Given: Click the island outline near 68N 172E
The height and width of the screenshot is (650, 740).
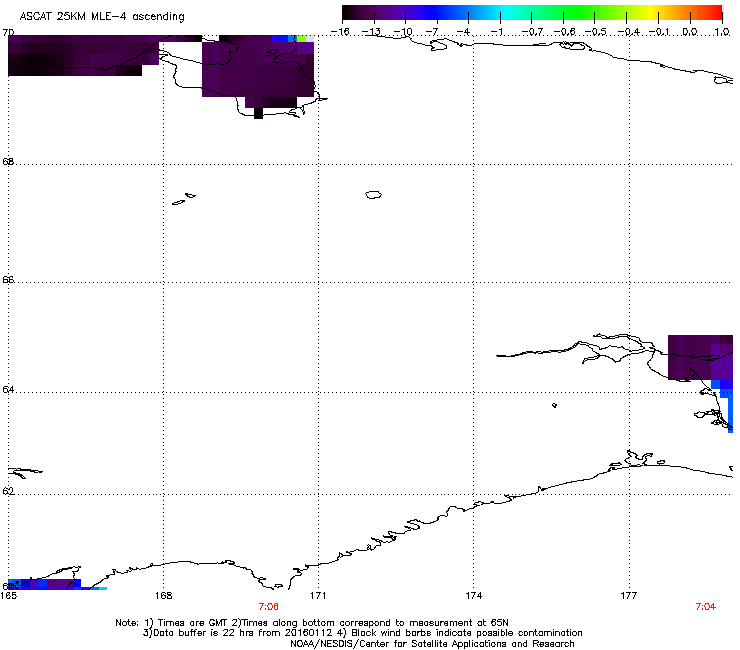Looking at the screenshot, I should (373, 194).
